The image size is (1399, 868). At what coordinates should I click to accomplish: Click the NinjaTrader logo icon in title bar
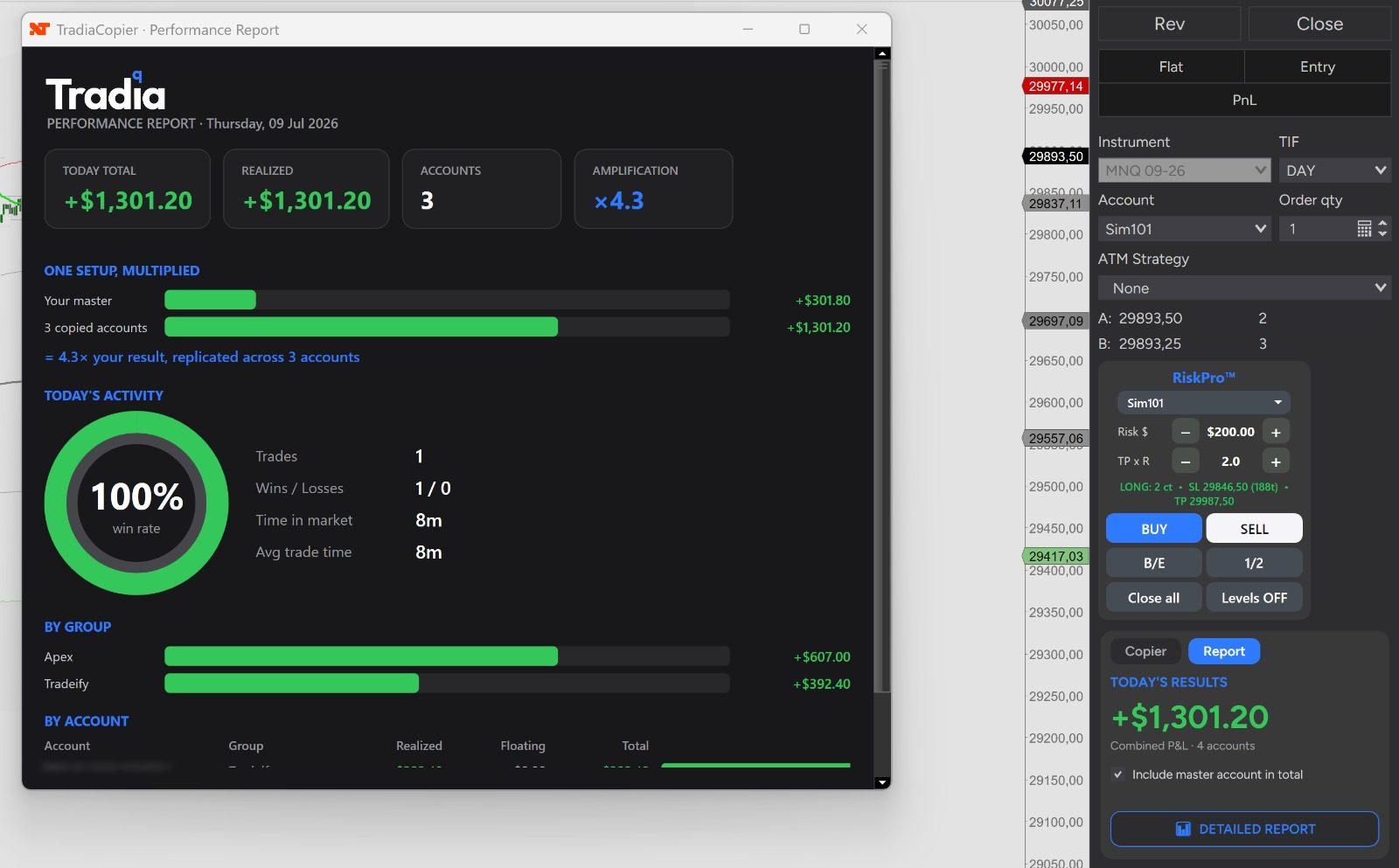click(x=39, y=29)
